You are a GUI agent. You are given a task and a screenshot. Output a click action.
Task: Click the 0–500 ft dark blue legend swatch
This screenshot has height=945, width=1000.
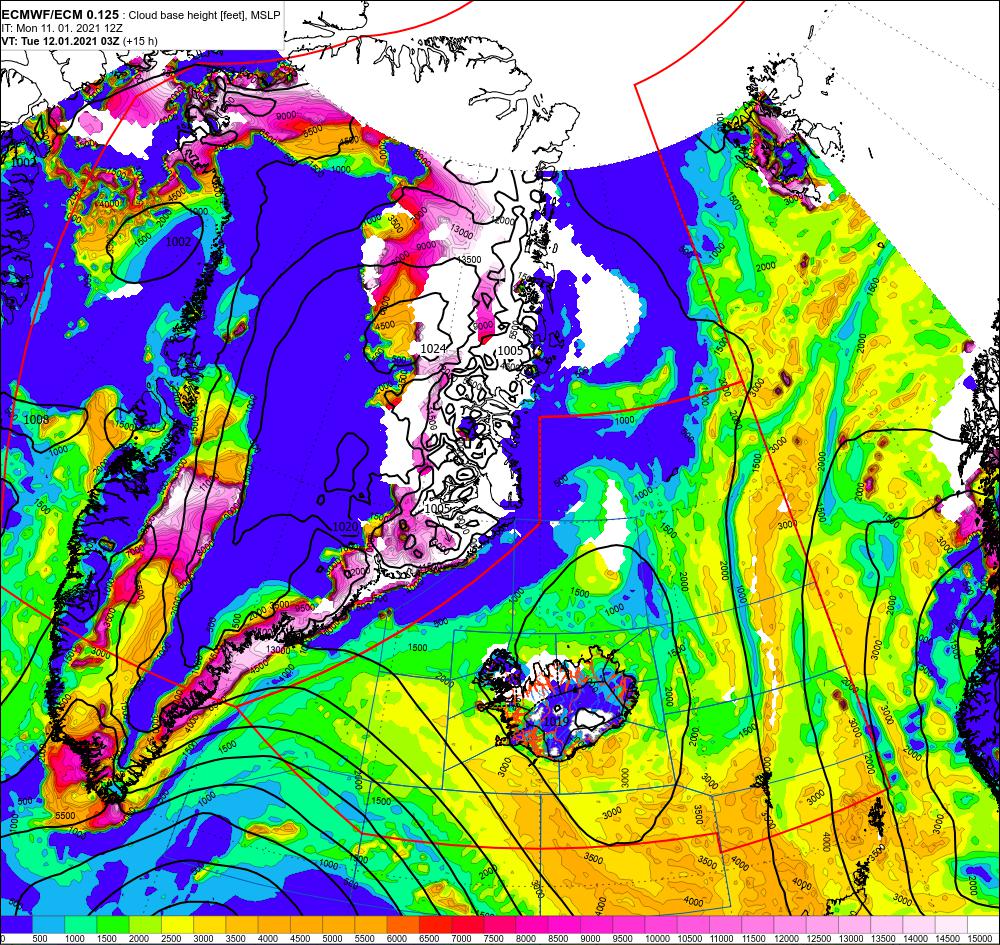[16, 924]
